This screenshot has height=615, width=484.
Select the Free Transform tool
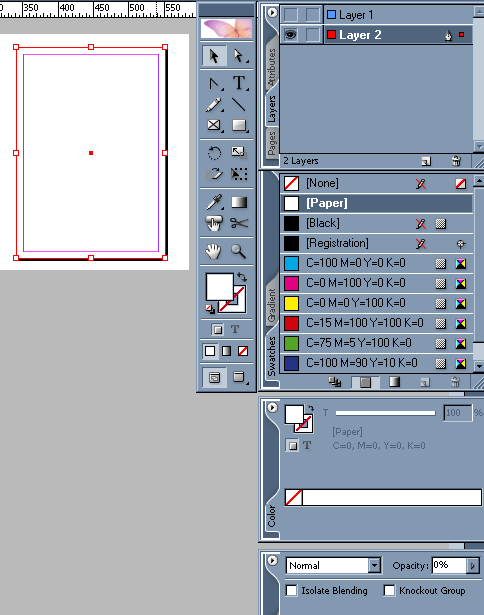click(239, 173)
